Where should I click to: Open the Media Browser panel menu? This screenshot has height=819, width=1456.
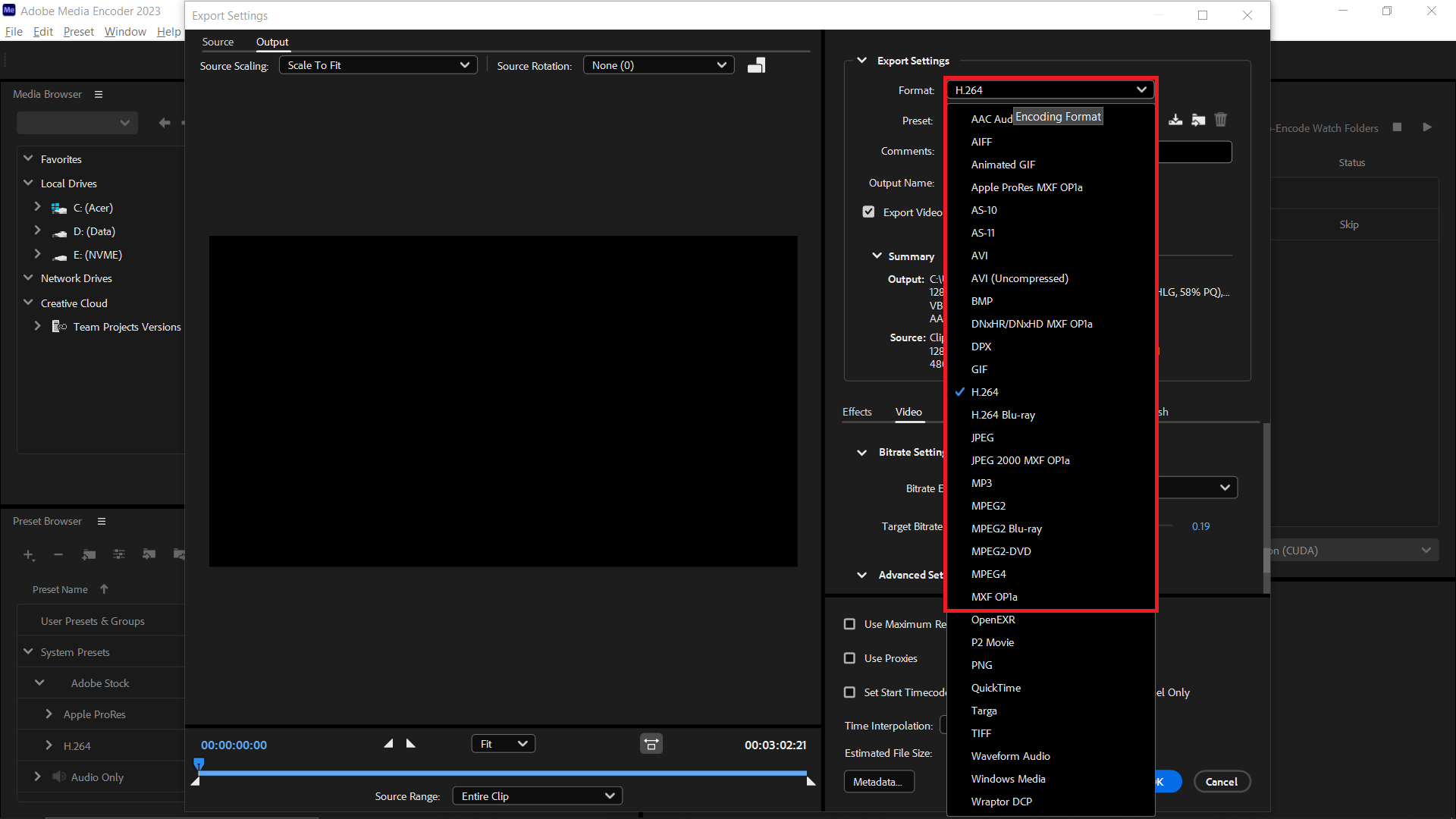point(98,94)
